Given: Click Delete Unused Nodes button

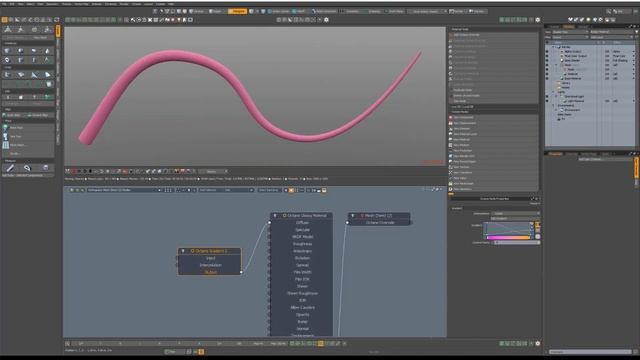Looking at the screenshot, I should pyautogui.click(x=493, y=96).
